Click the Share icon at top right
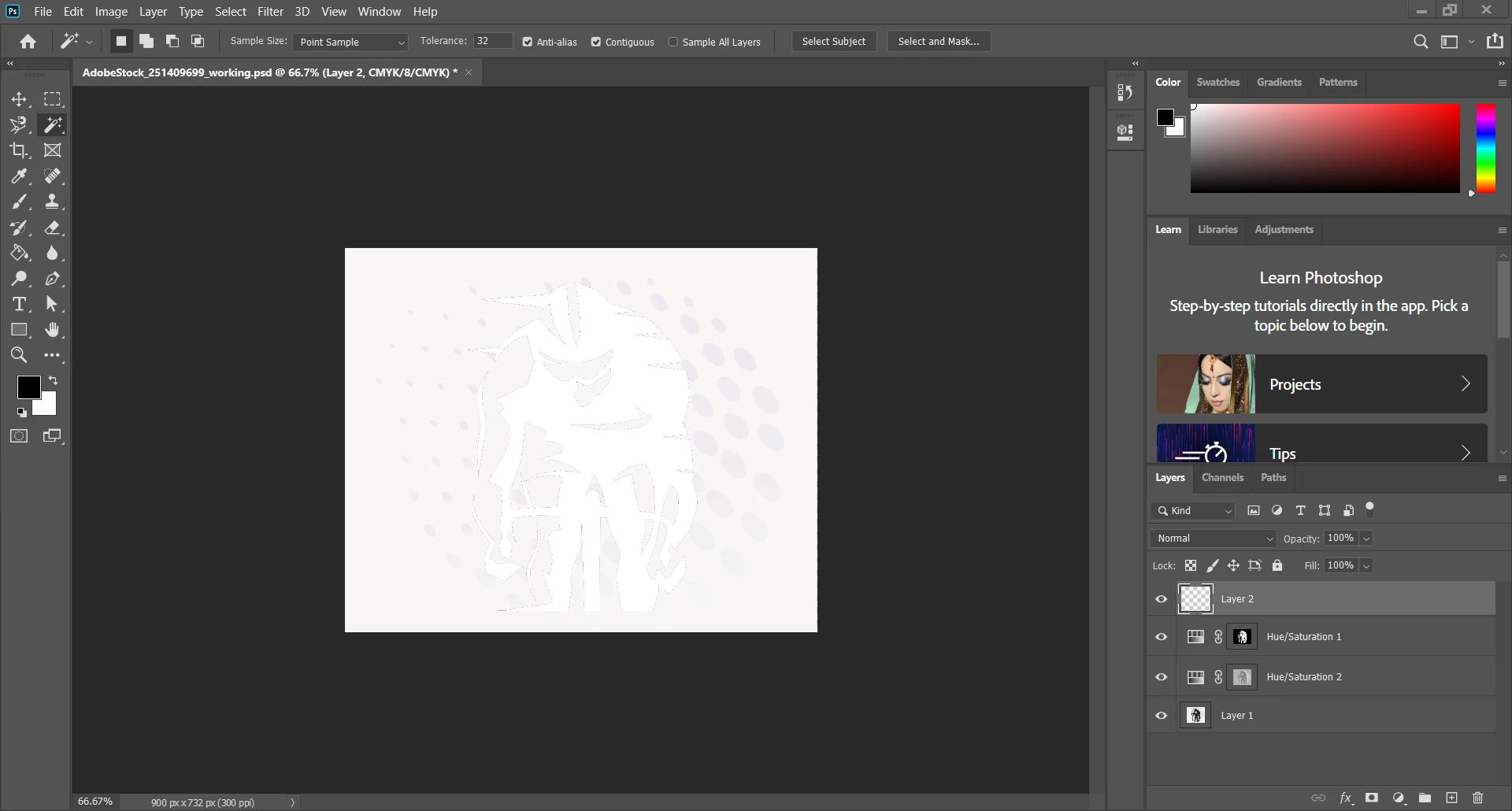 point(1495,42)
